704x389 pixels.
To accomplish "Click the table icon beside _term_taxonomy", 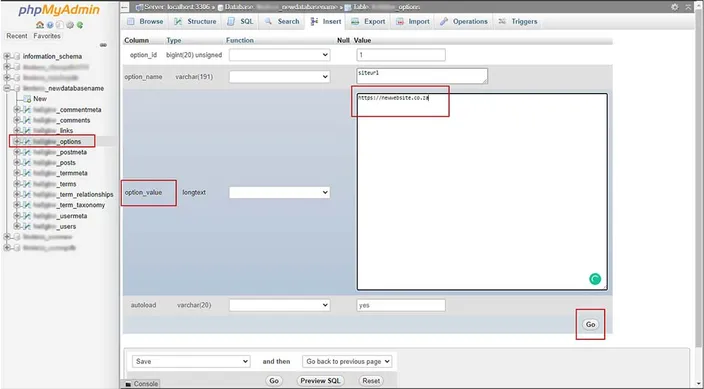I will [x=27, y=205].
